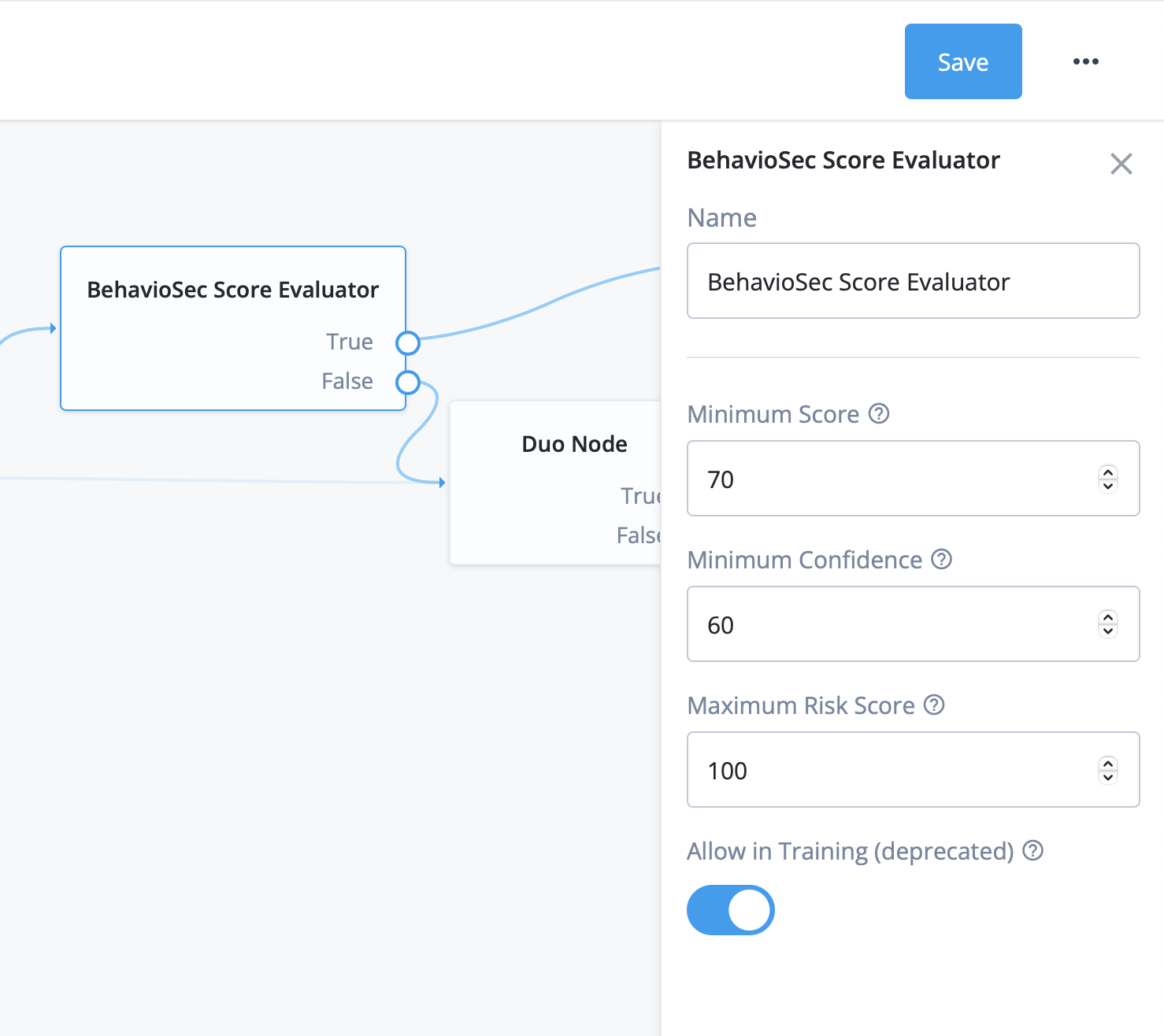This screenshot has height=1036, width=1164.
Task: Show help for Minimum Score
Action: click(x=879, y=413)
